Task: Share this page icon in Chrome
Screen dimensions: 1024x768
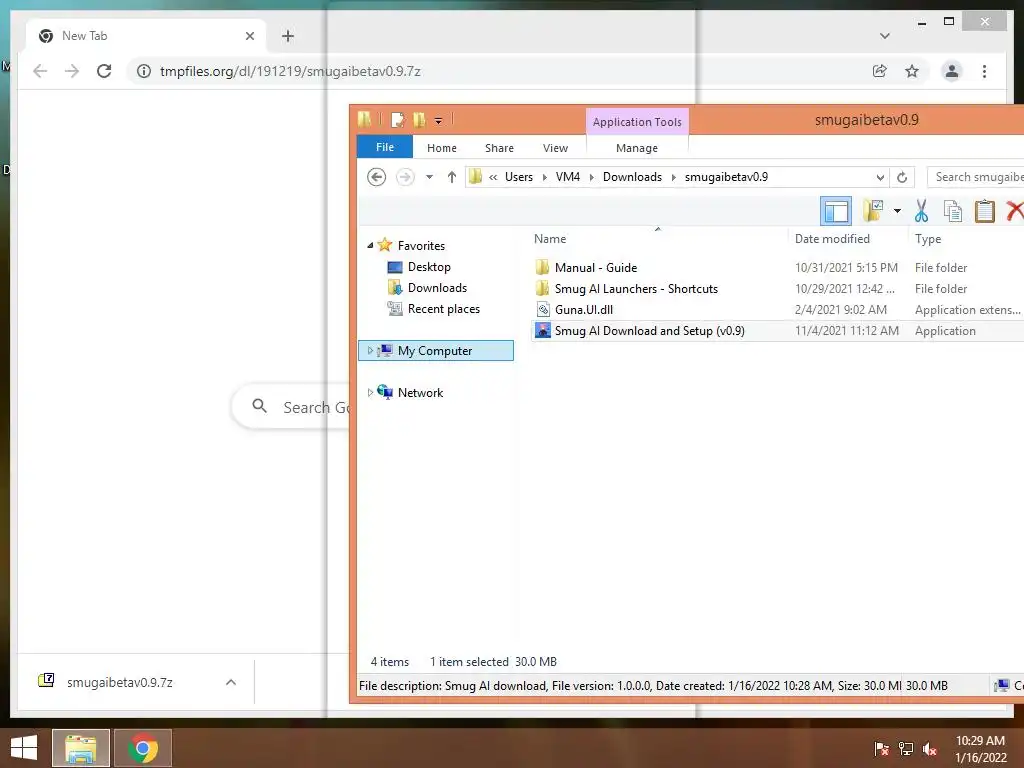Action: tap(880, 71)
